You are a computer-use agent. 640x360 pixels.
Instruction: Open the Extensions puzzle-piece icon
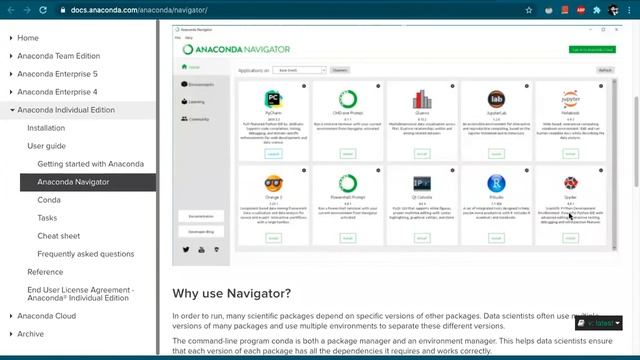coord(597,10)
